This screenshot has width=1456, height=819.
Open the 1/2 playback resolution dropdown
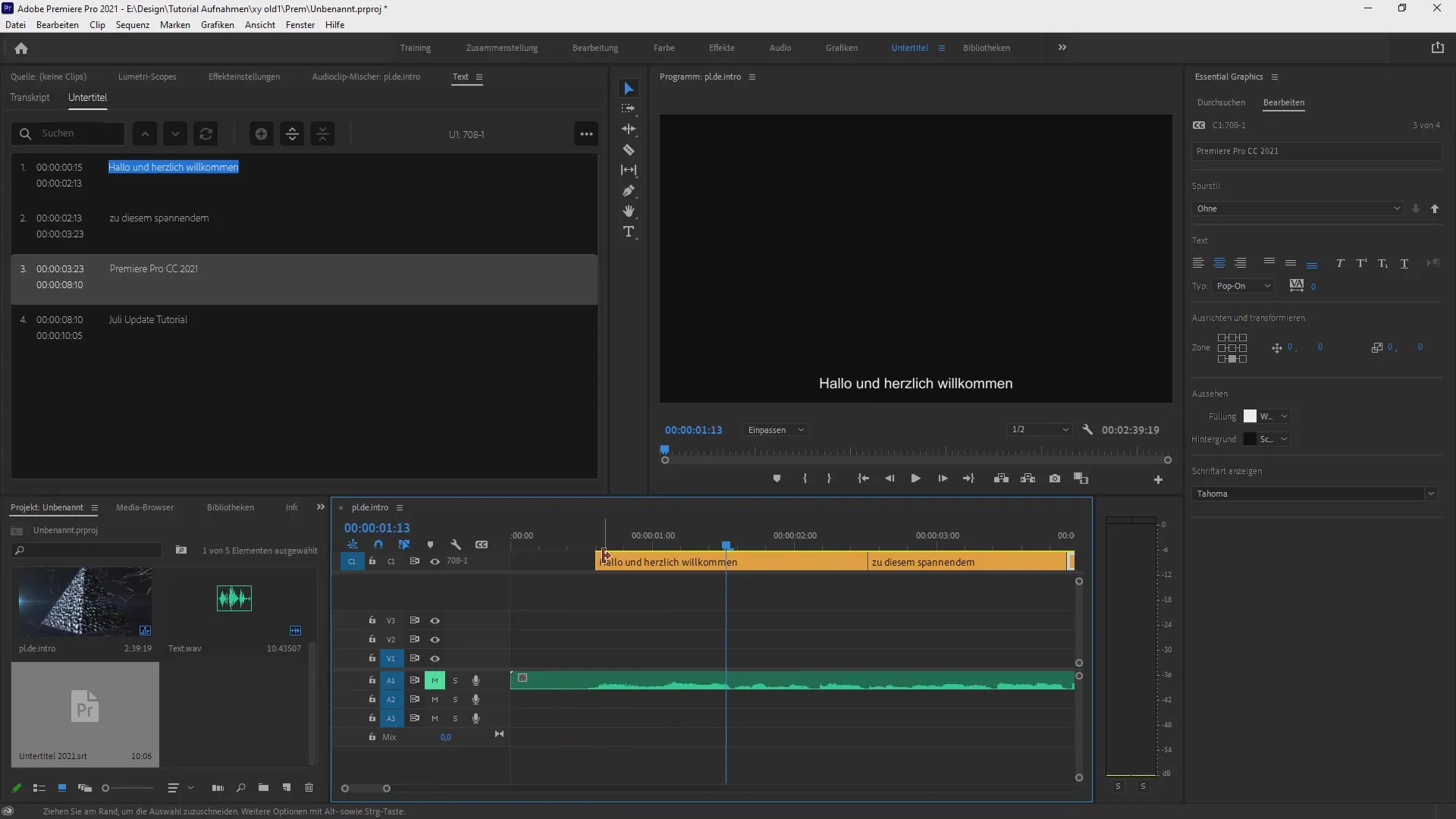[1039, 430]
